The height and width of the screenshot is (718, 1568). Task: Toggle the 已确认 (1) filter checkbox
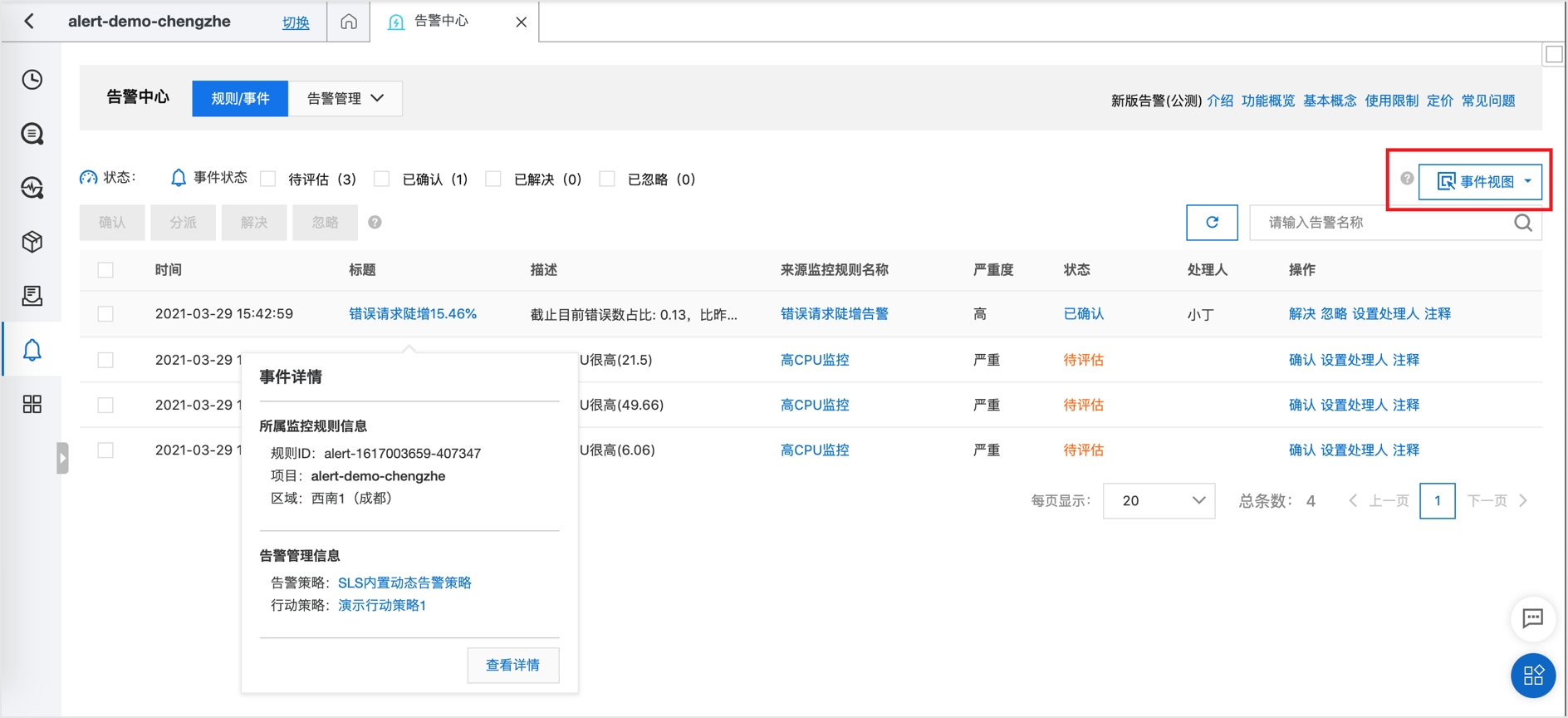pos(382,179)
